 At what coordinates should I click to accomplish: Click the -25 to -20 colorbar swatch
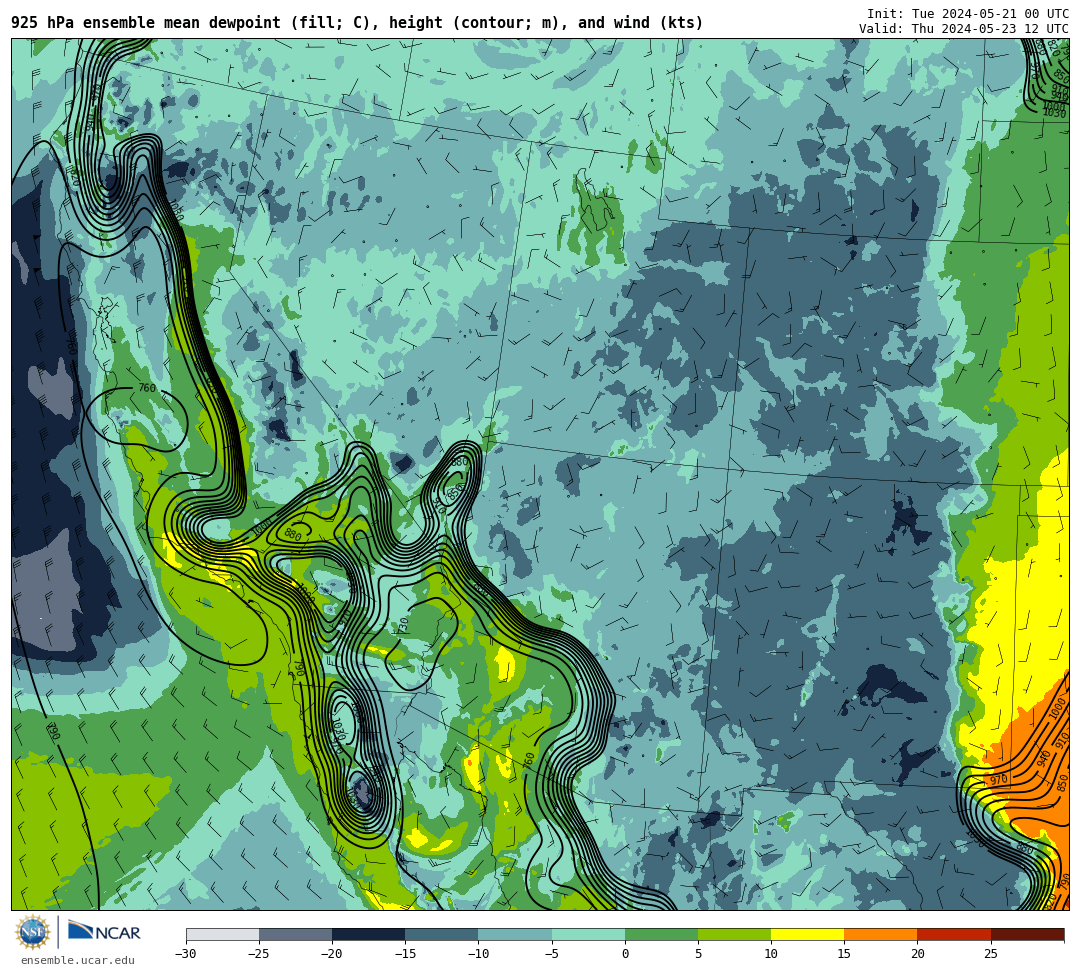click(295, 934)
